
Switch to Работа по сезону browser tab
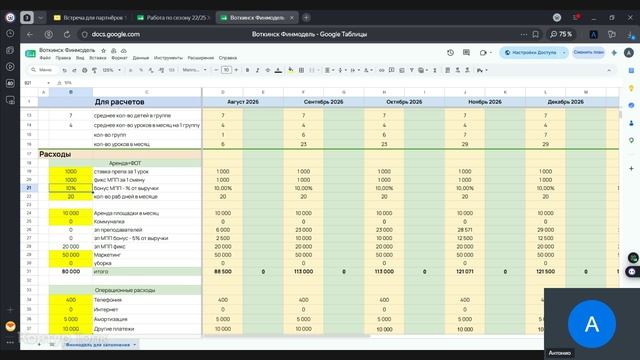174,18
